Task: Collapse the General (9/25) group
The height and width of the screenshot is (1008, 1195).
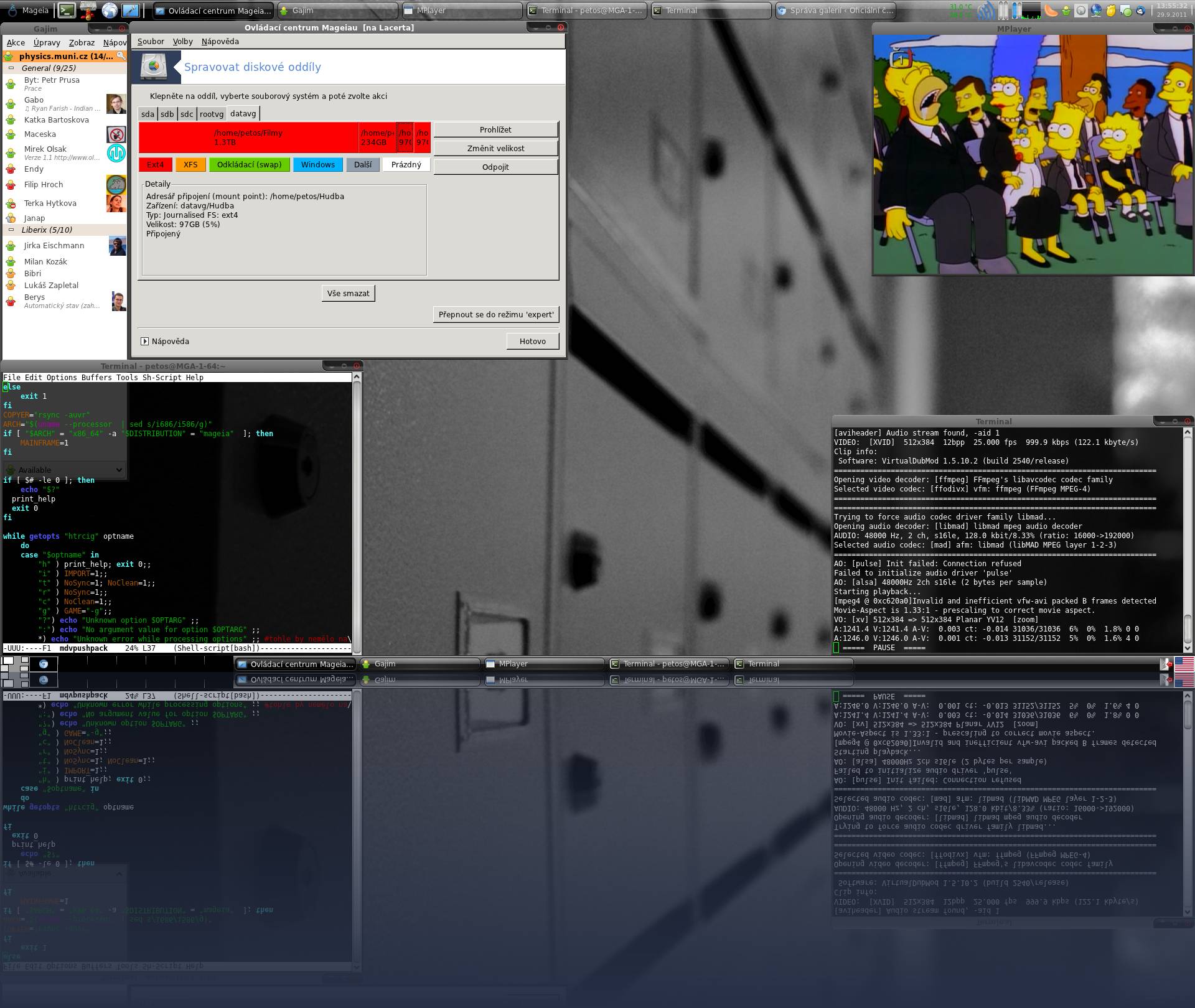Action: 11,68
